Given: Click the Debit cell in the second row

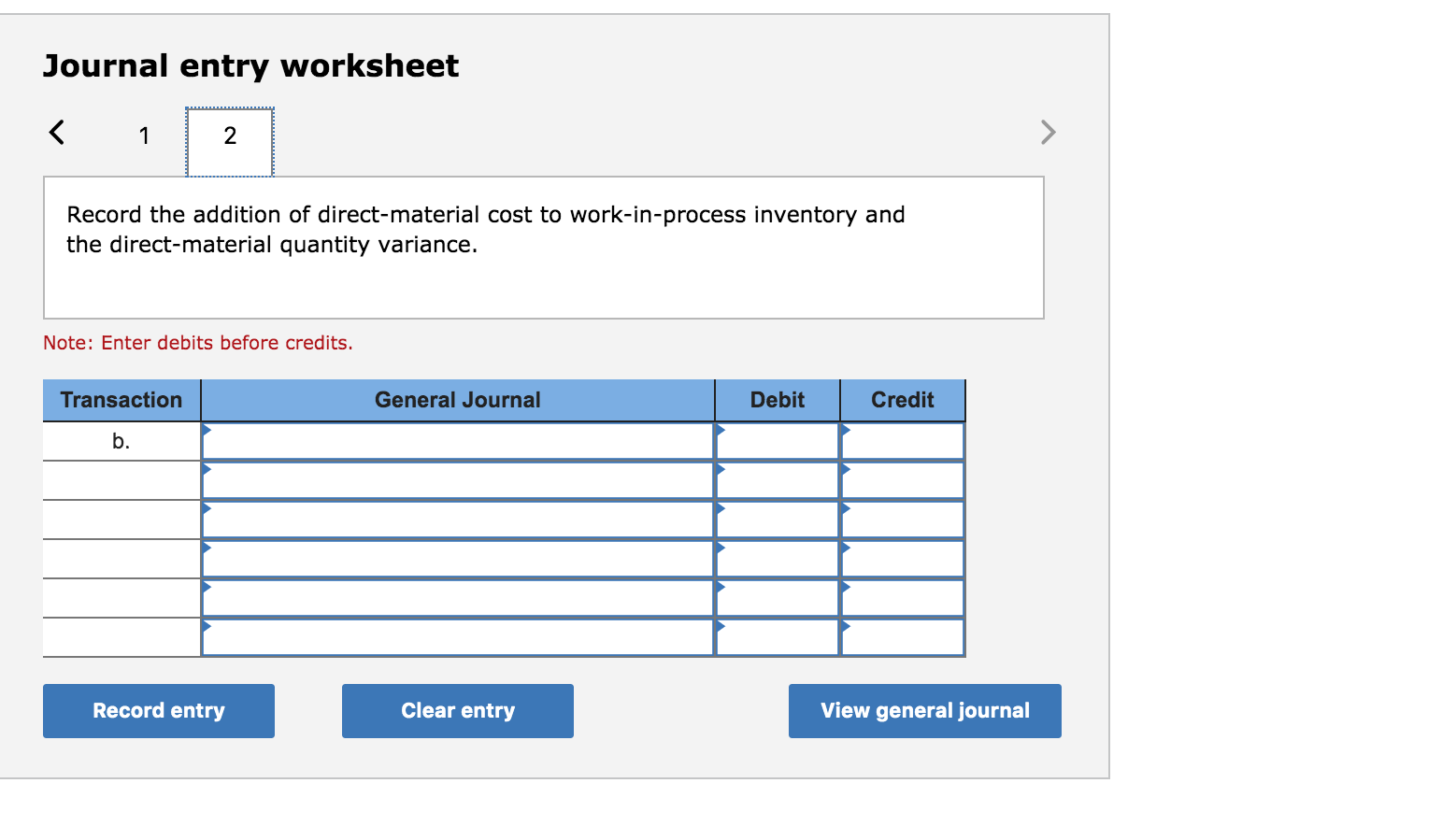Looking at the screenshot, I should (x=777, y=479).
